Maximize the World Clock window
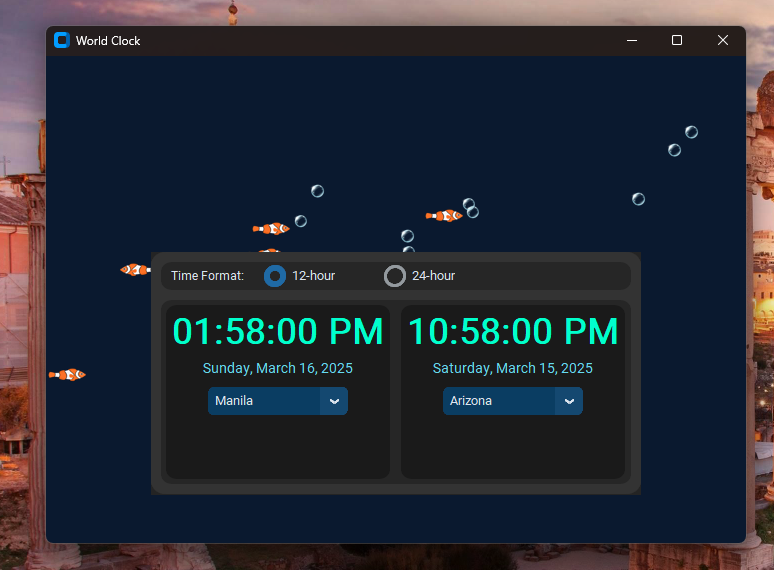 pos(677,40)
